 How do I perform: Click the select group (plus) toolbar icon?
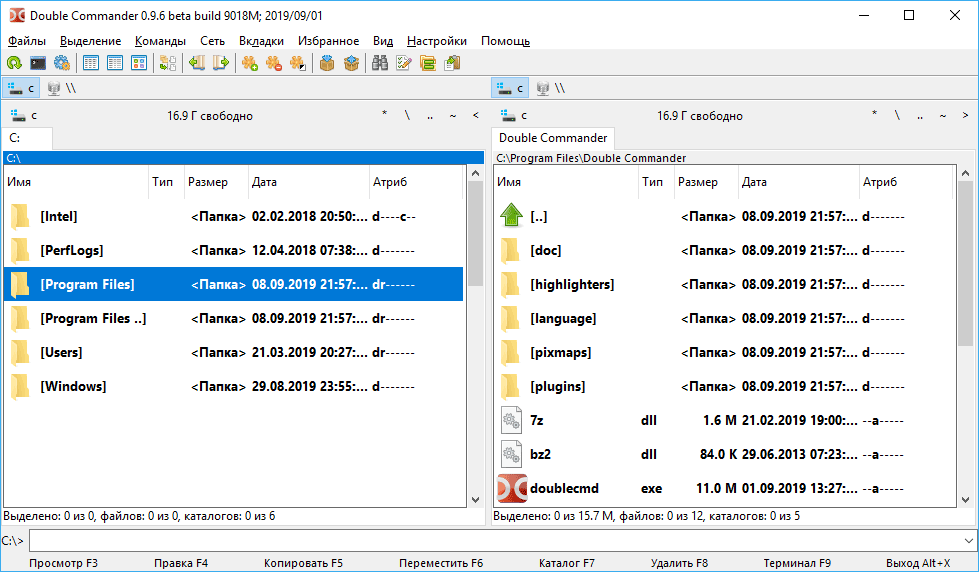(x=250, y=63)
